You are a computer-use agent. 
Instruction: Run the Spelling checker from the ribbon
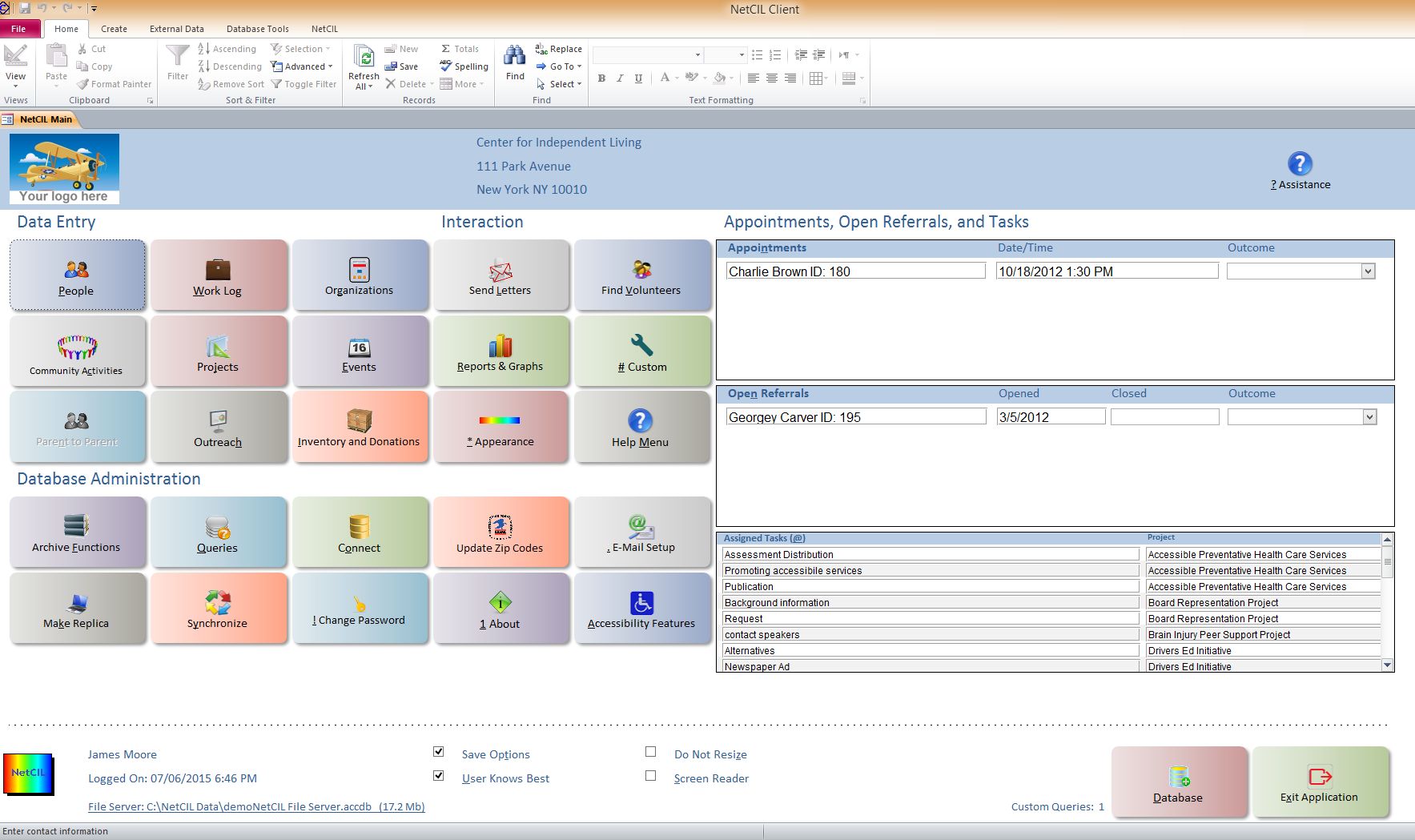click(x=464, y=66)
